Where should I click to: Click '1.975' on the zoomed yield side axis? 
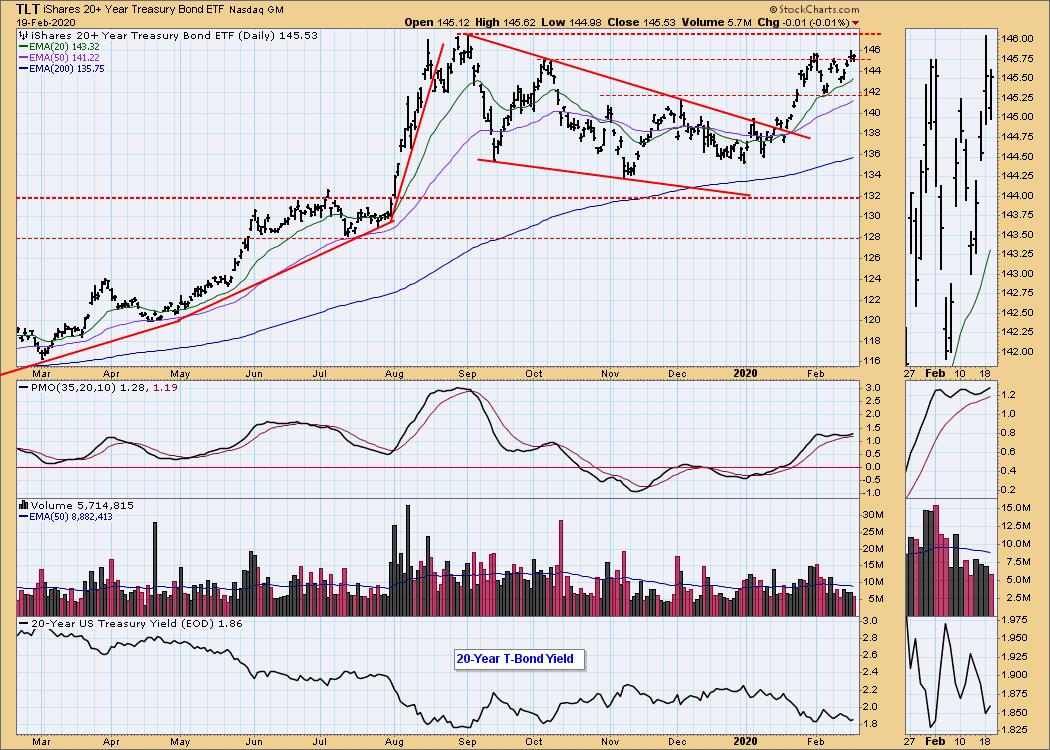click(1017, 620)
